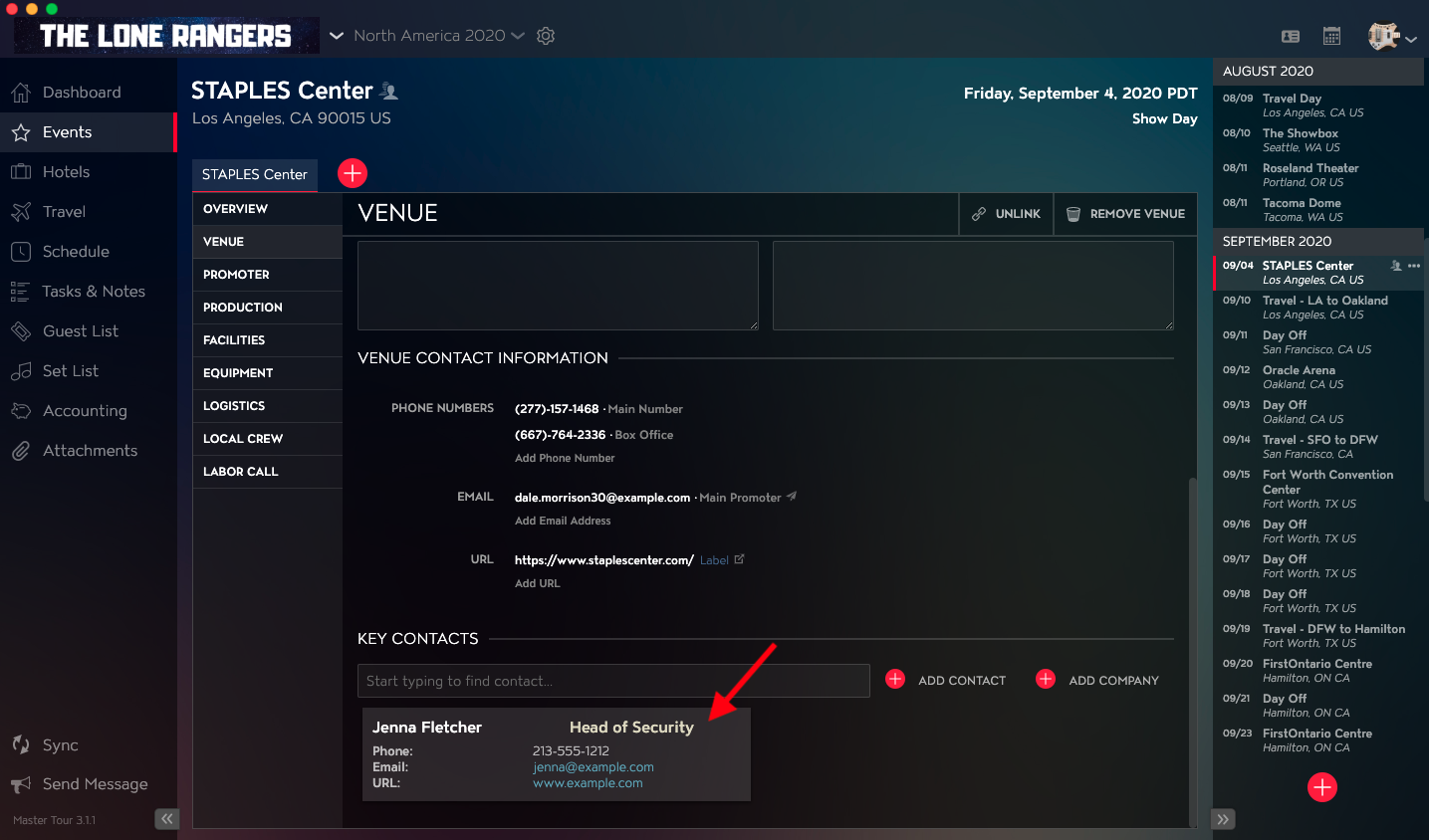Image resolution: width=1429 pixels, height=840 pixels.
Task: Select 09/14 Travel - SFO to DFW
Action: click(x=1318, y=447)
